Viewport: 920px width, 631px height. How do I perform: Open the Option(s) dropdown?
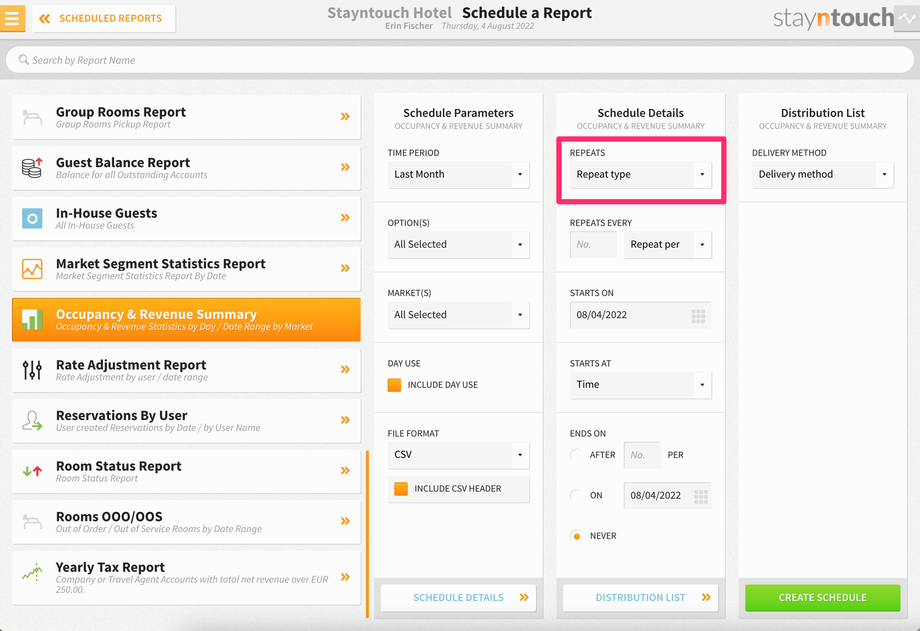point(458,245)
